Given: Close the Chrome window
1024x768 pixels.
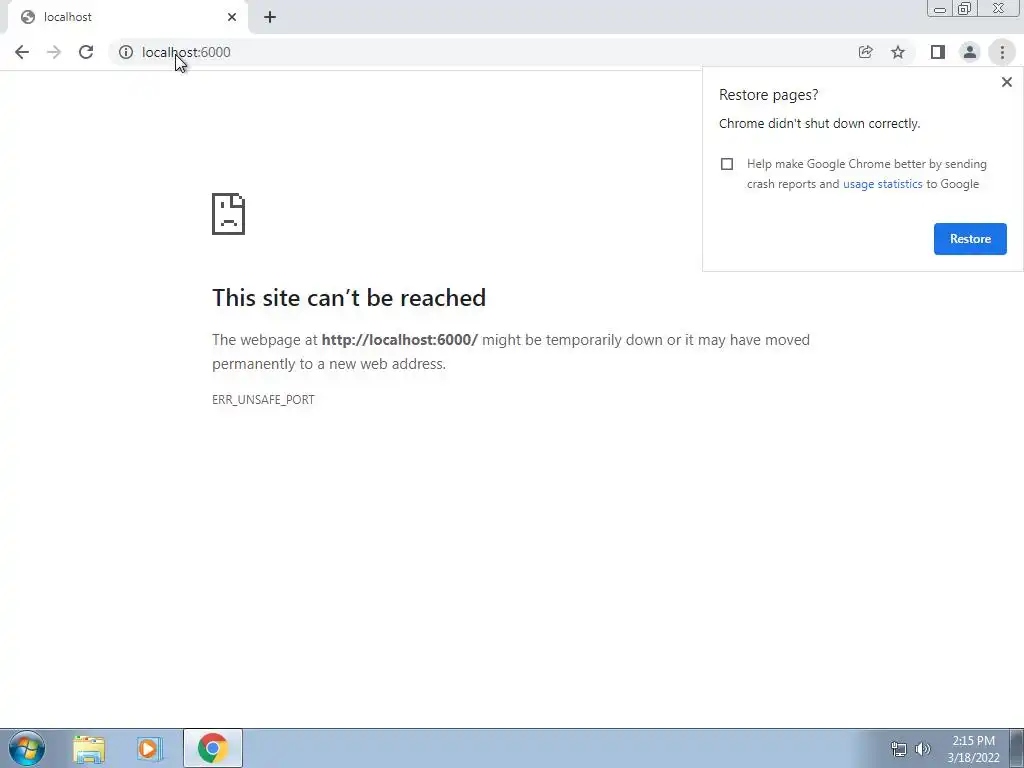Looking at the screenshot, I should 999,8.
